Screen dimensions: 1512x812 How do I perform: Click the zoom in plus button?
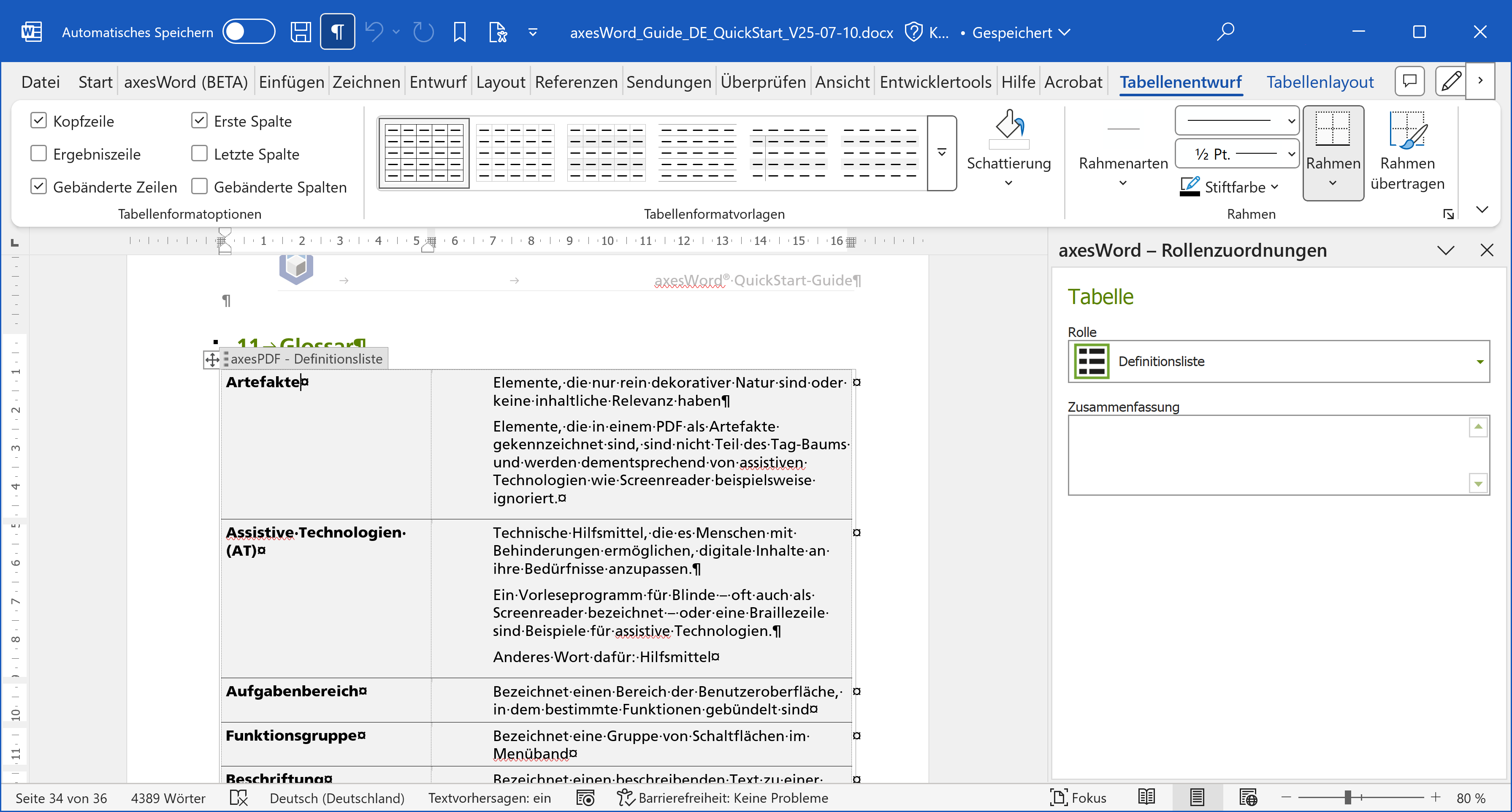[x=1435, y=797]
